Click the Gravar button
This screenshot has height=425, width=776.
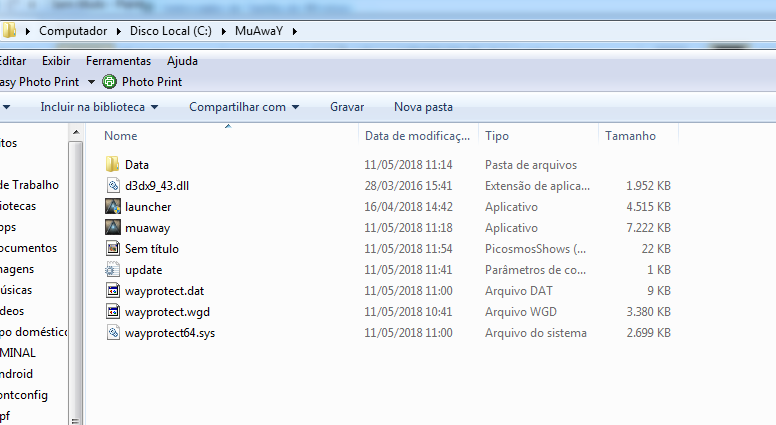(x=347, y=107)
